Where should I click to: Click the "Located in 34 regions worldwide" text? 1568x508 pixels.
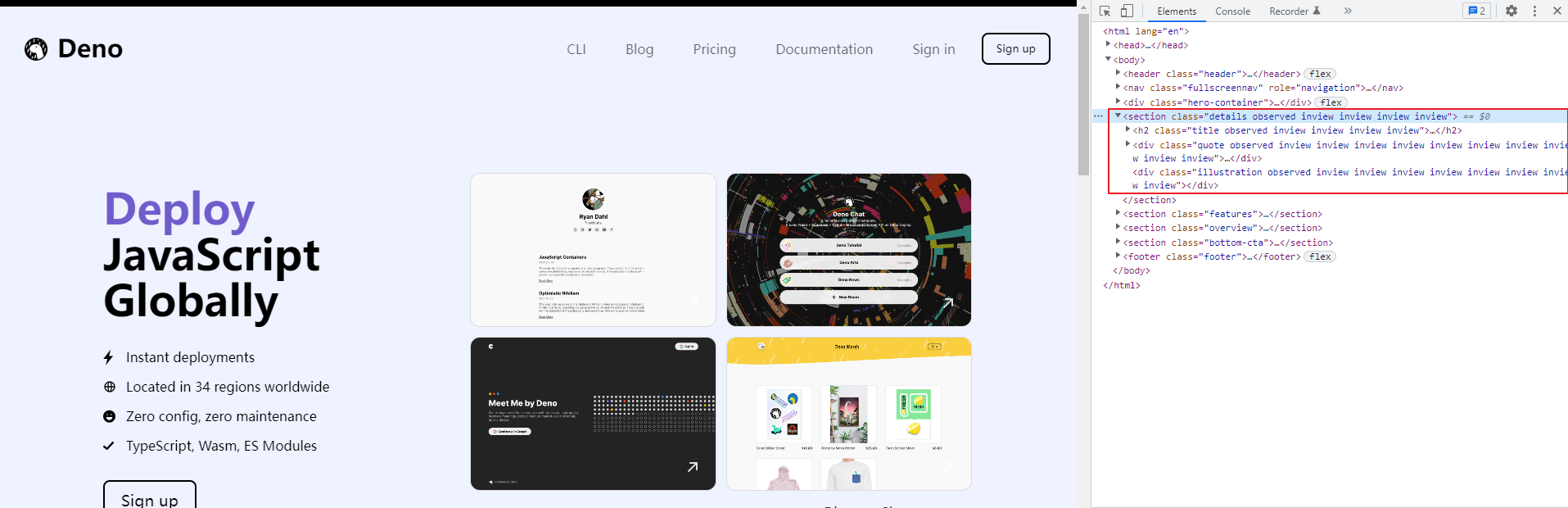tap(228, 387)
